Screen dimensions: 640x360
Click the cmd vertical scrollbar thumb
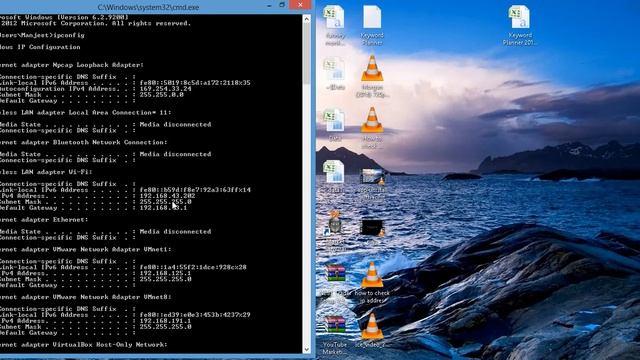307,53
